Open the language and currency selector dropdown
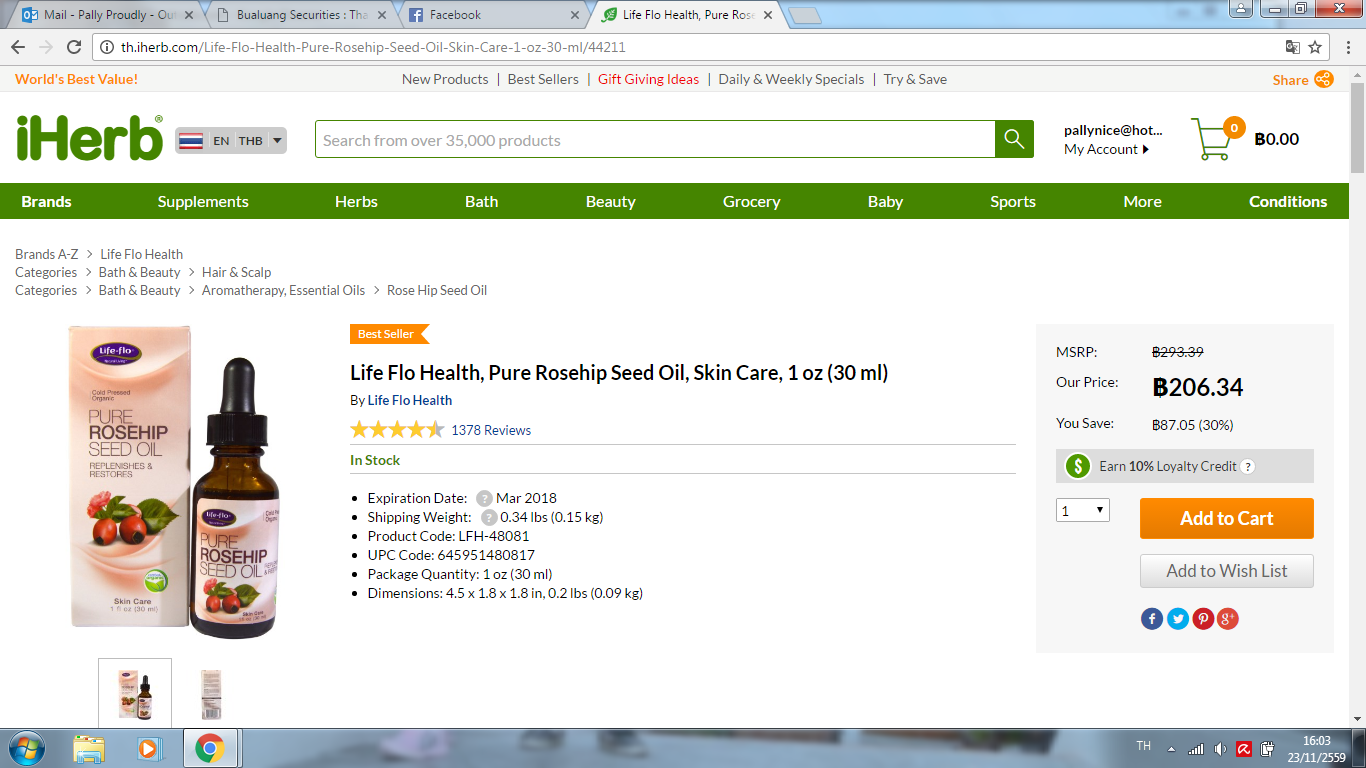1366x768 pixels. [x=231, y=141]
